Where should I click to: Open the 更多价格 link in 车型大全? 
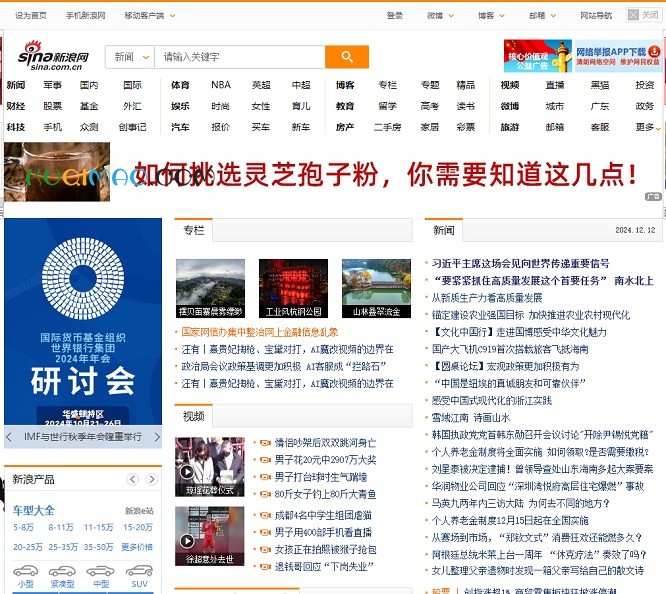pos(137,547)
